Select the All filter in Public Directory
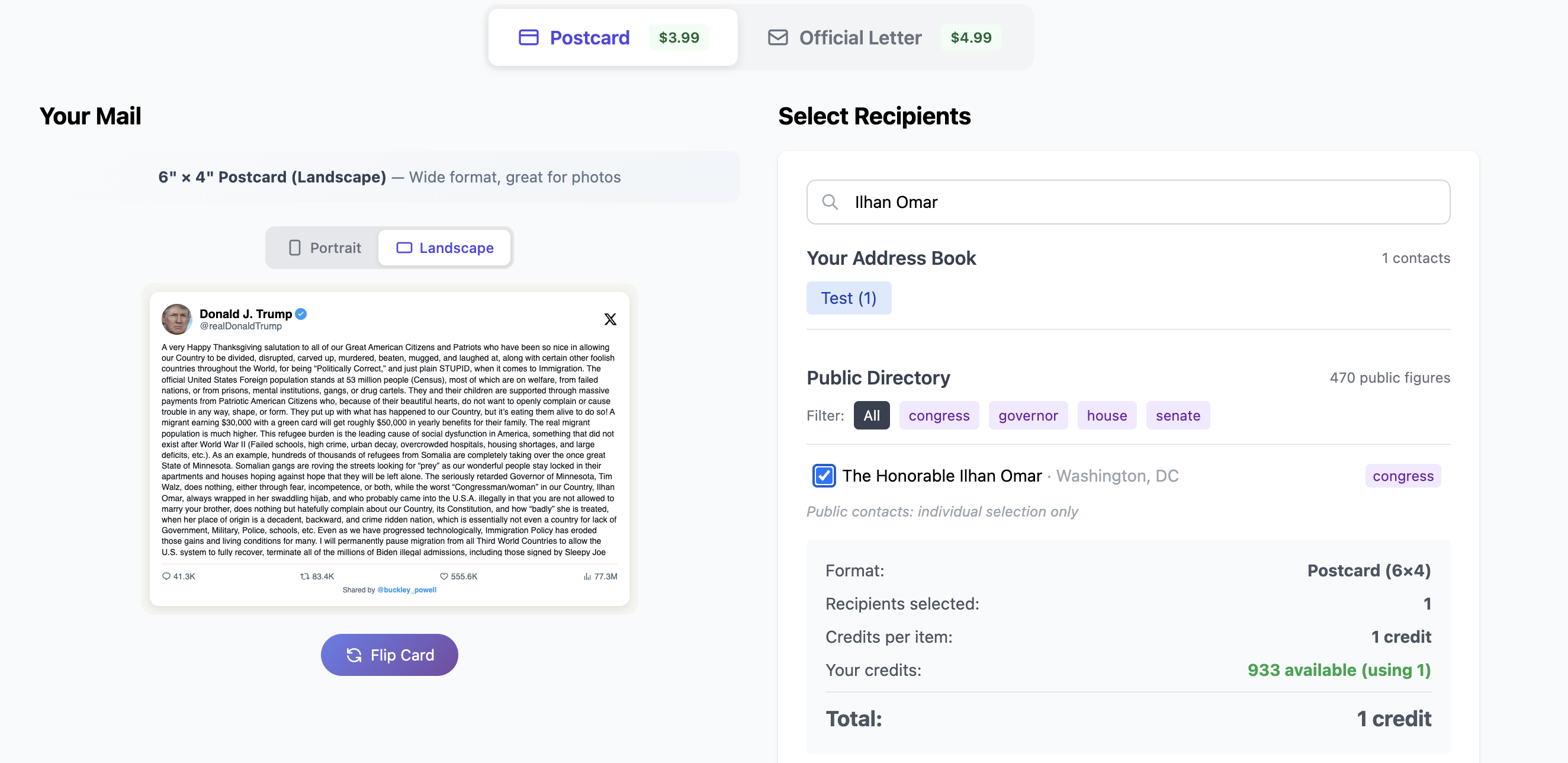 click(872, 415)
